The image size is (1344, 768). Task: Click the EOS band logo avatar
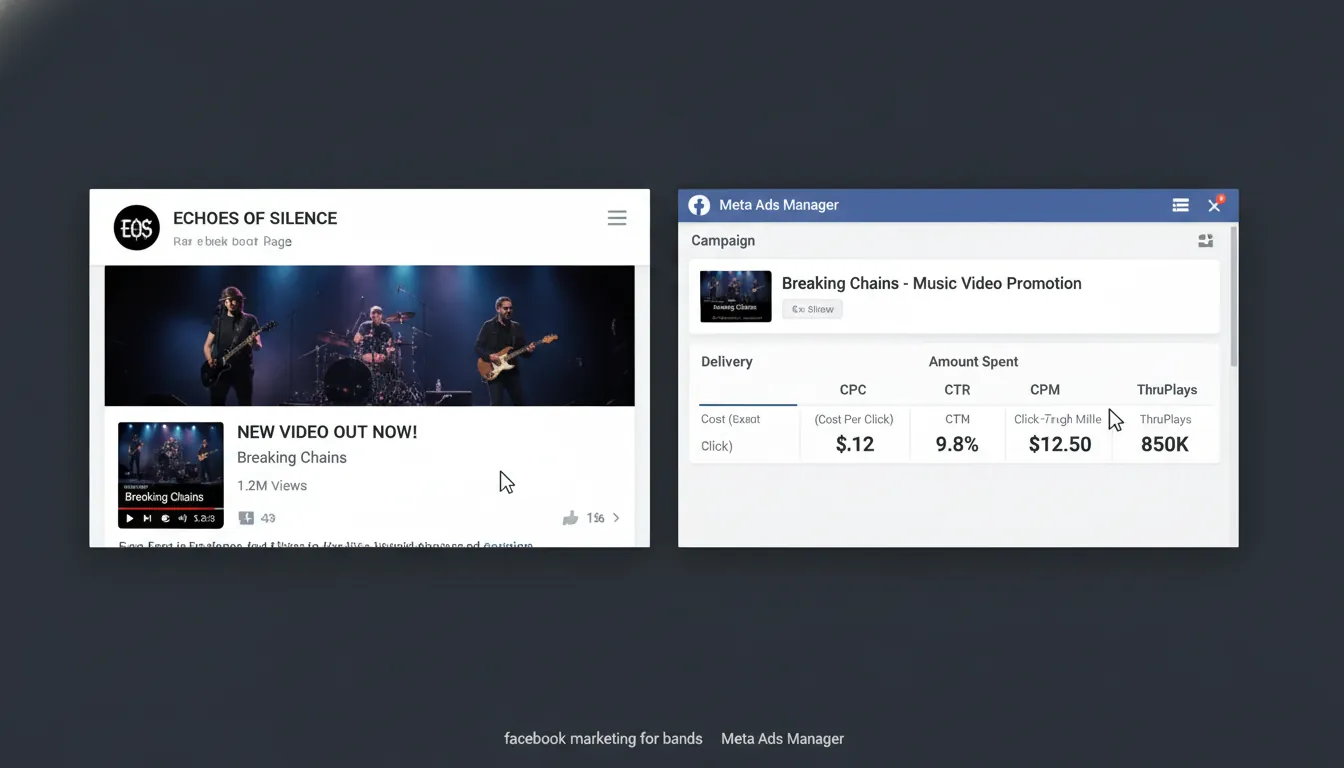136,227
